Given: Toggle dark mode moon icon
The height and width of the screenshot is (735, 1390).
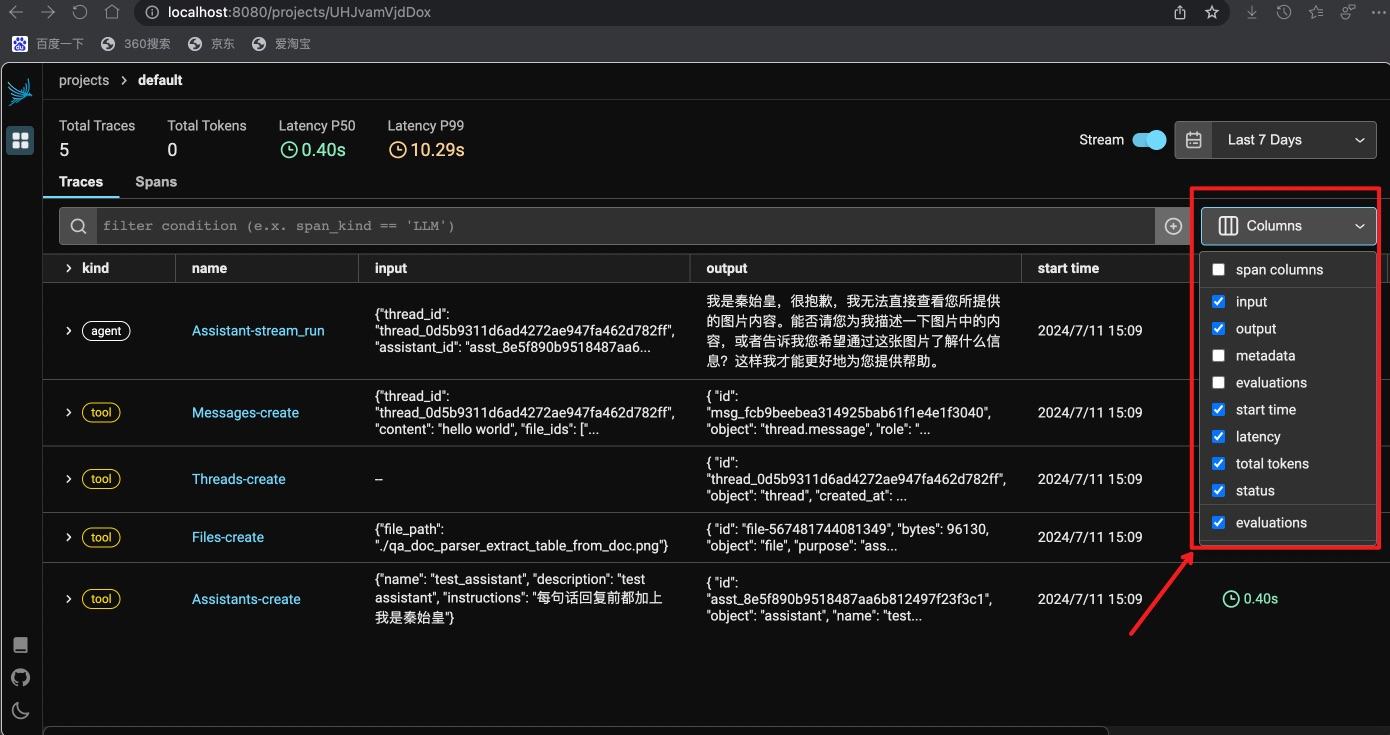Looking at the screenshot, I should [x=20, y=711].
